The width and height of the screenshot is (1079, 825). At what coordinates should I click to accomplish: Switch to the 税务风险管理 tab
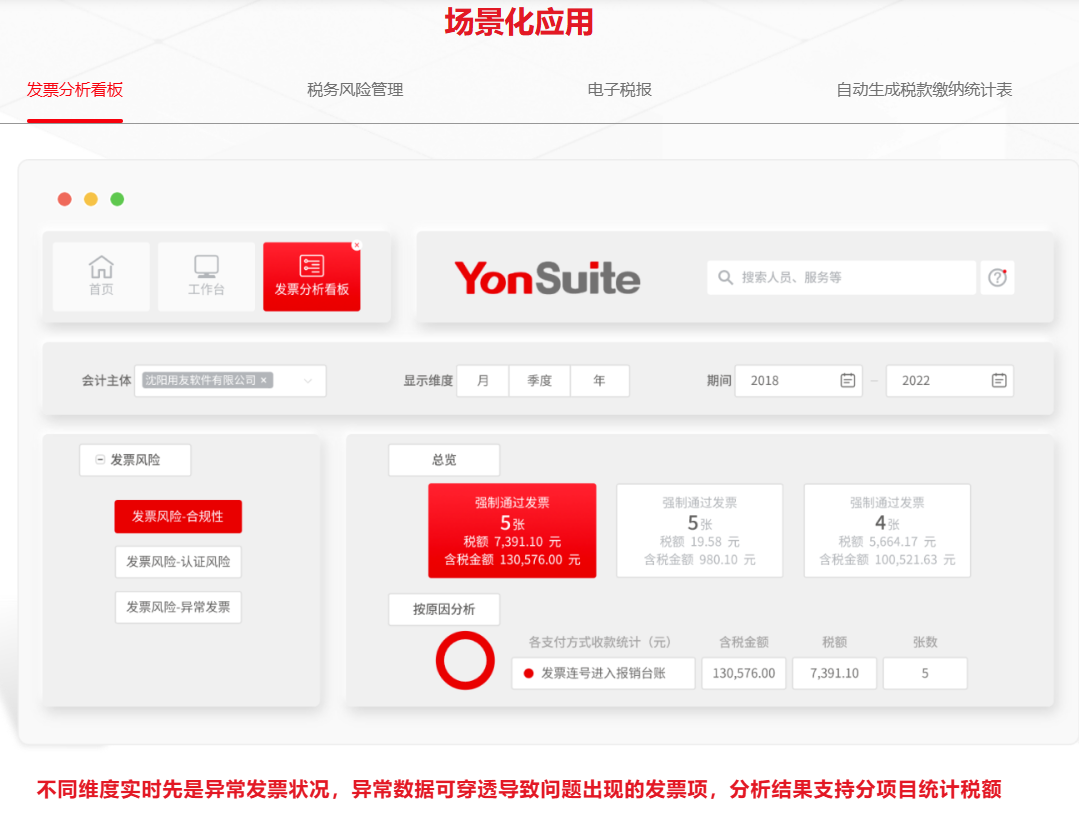coord(355,90)
